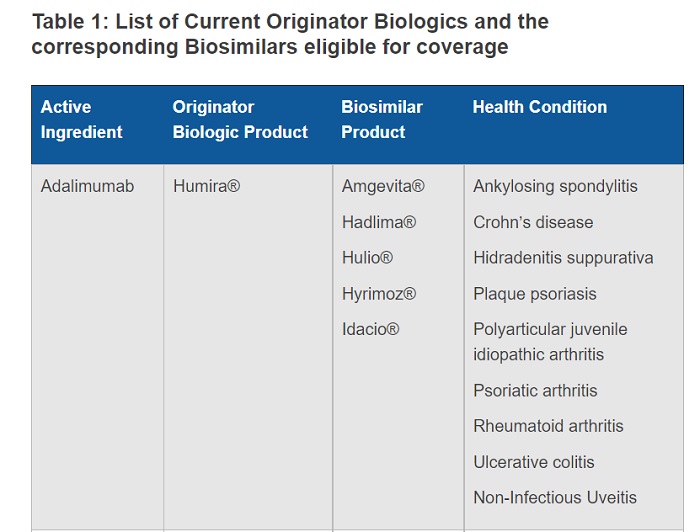Image resolution: width=700 pixels, height=532 pixels.
Task: Click the Hadlima® biosimilar entry
Action: coord(378,222)
